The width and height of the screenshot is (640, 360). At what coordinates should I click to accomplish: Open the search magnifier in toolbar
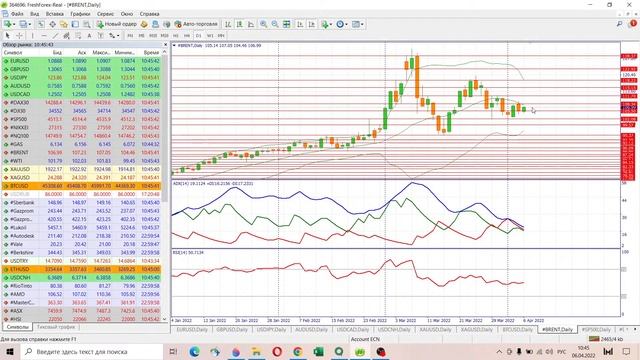[x=619, y=24]
